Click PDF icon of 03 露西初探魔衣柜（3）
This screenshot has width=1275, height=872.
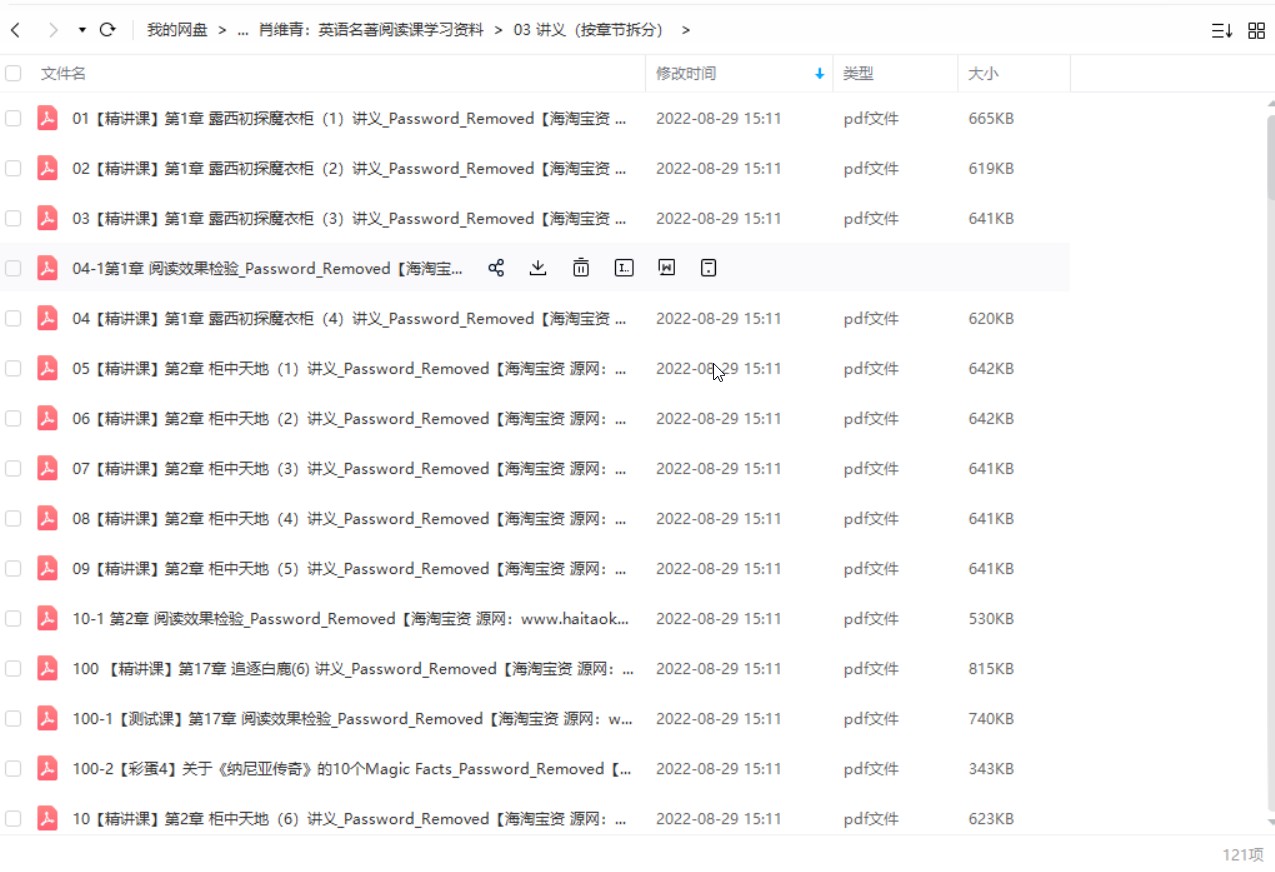(x=47, y=218)
